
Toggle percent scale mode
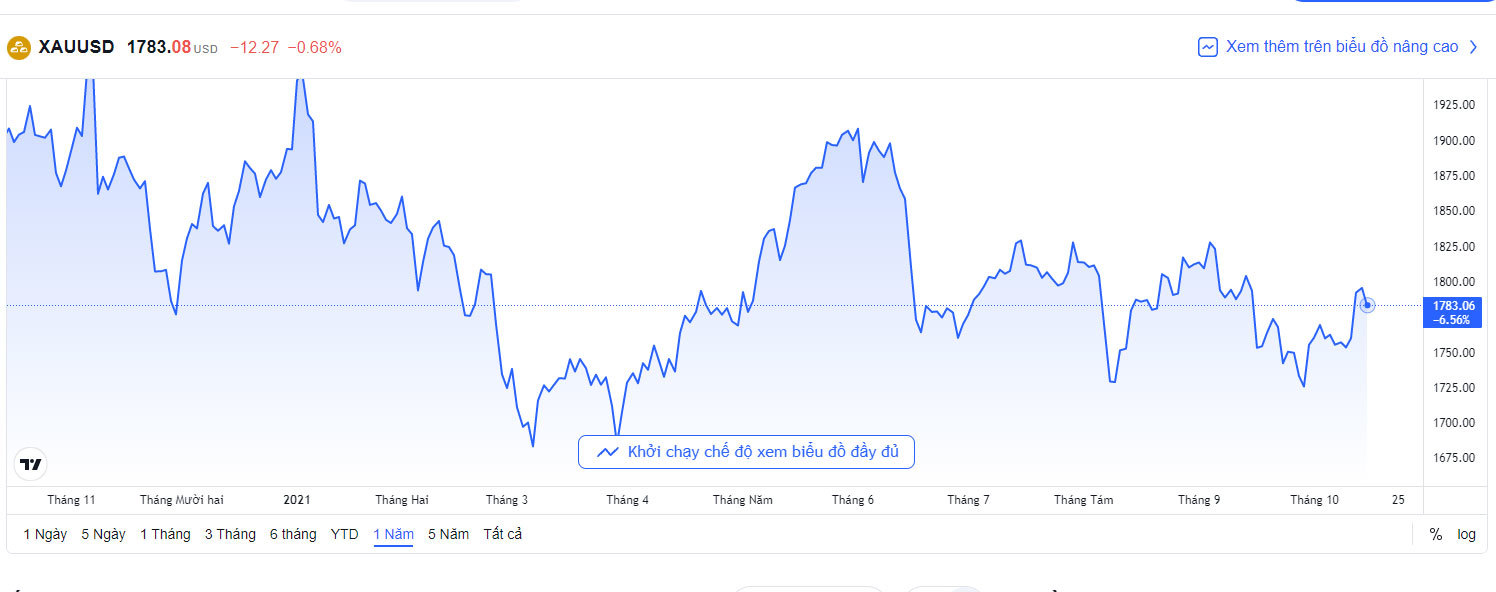1436,534
